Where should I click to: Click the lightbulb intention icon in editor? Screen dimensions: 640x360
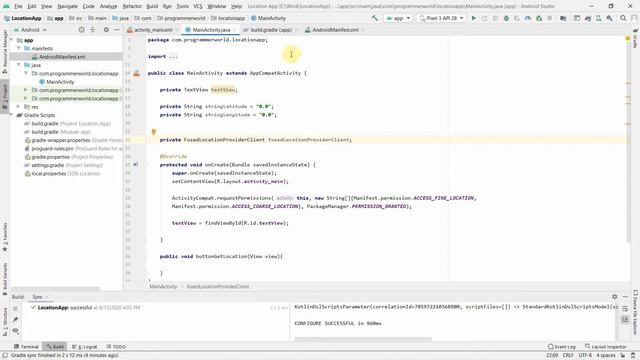(153, 132)
